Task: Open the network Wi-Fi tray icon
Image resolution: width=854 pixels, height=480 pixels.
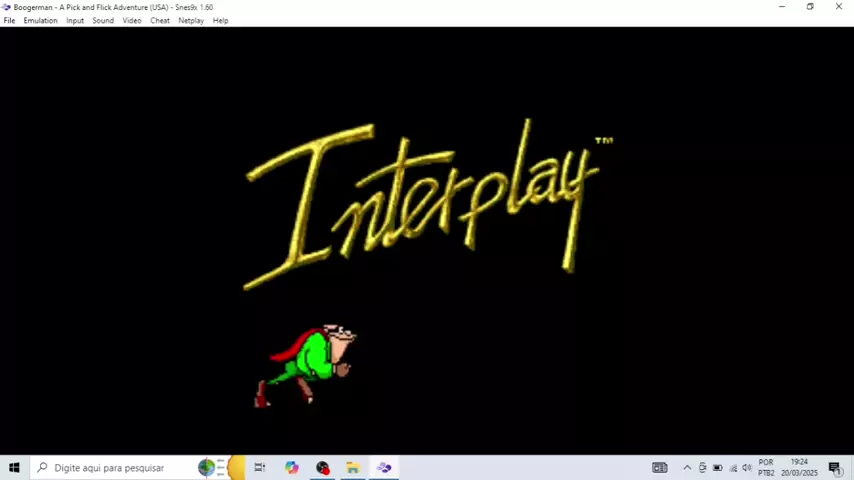Action: pyautogui.click(x=733, y=467)
